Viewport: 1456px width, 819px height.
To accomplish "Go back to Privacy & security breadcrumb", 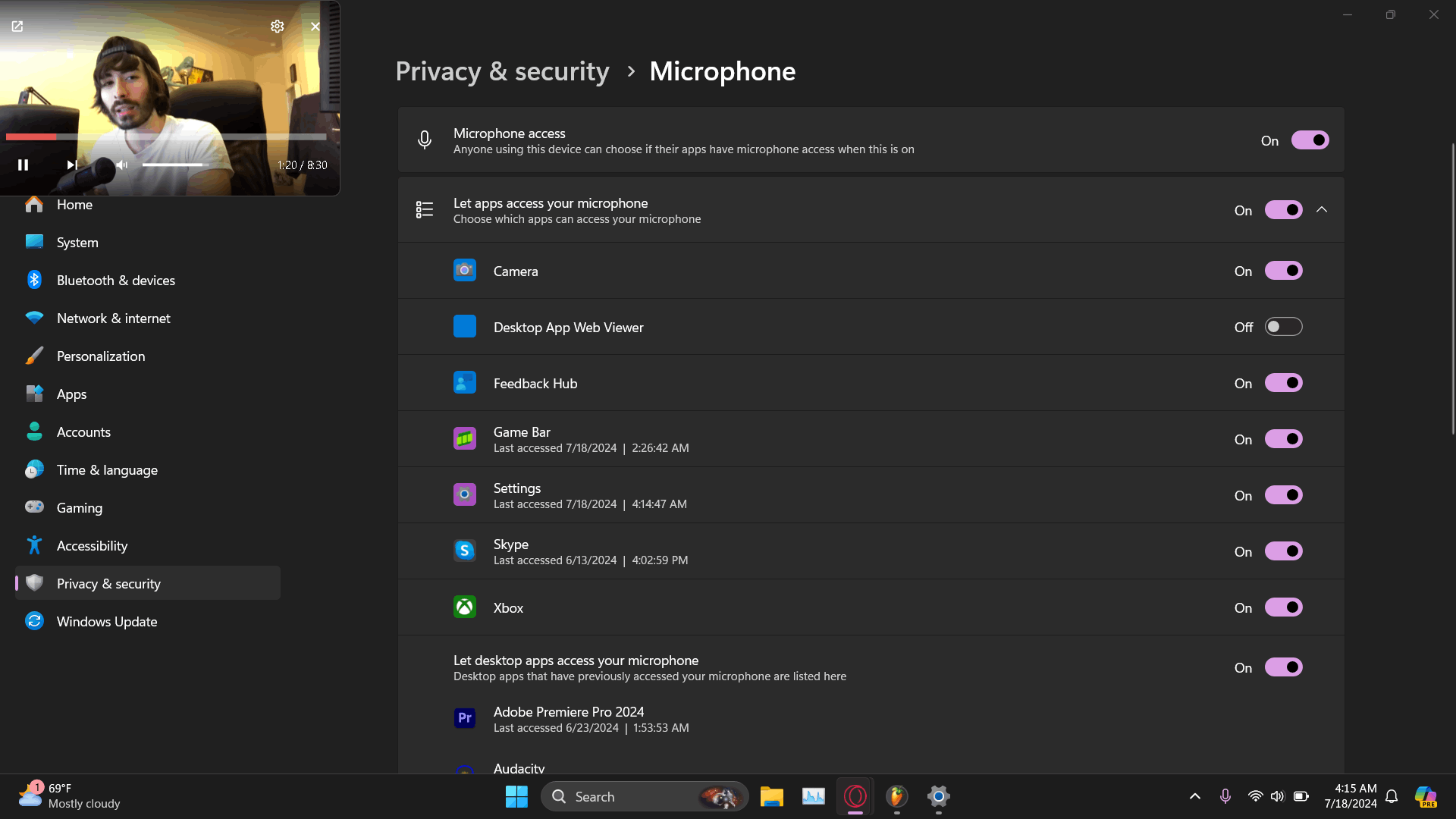I will coord(502,71).
